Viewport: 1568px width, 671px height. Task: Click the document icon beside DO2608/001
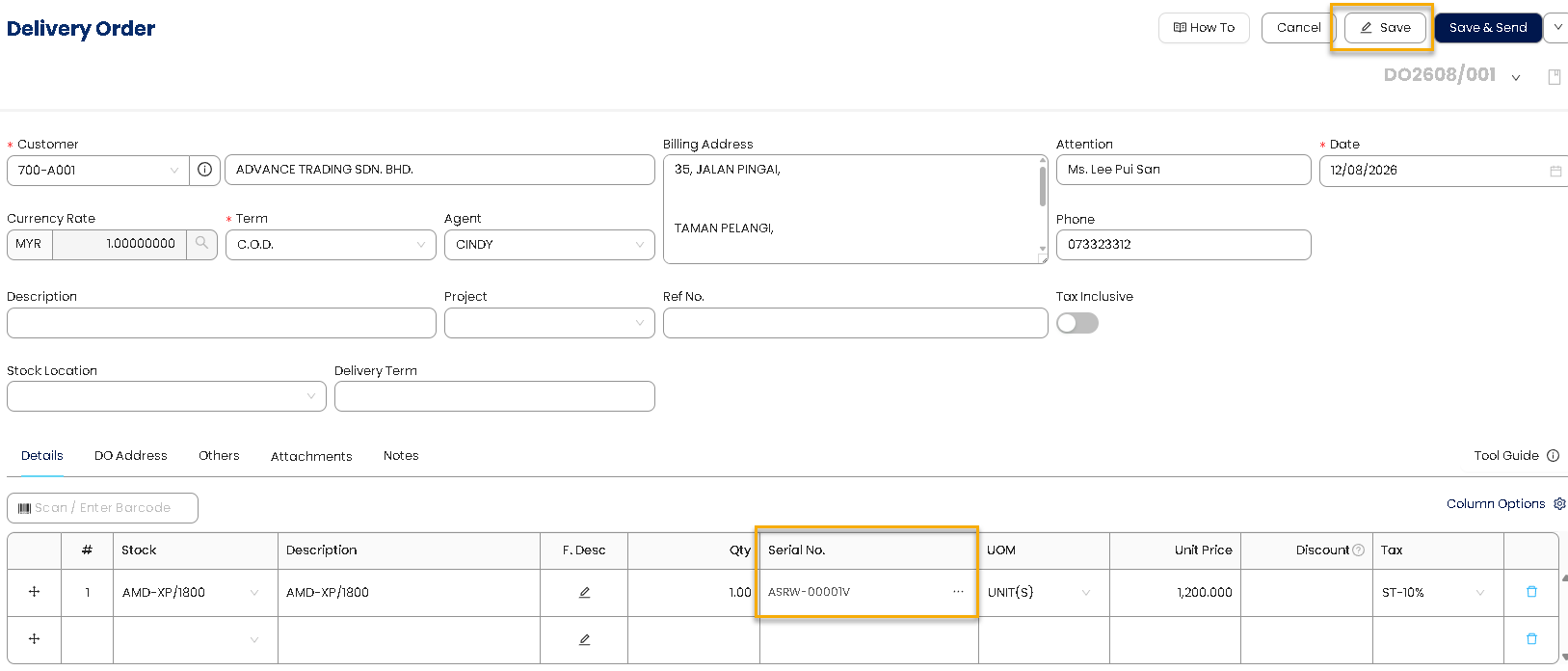click(x=1555, y=77)
